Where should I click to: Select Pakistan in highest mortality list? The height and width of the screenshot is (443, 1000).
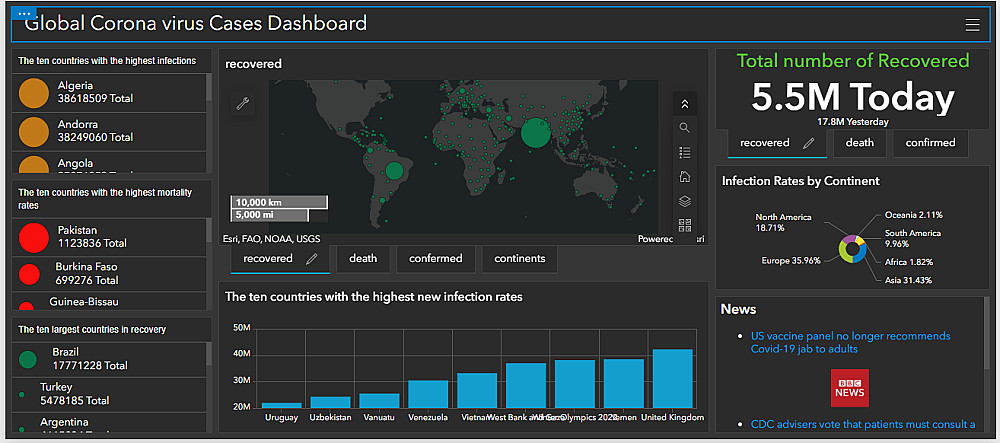(x=108, y=237)
